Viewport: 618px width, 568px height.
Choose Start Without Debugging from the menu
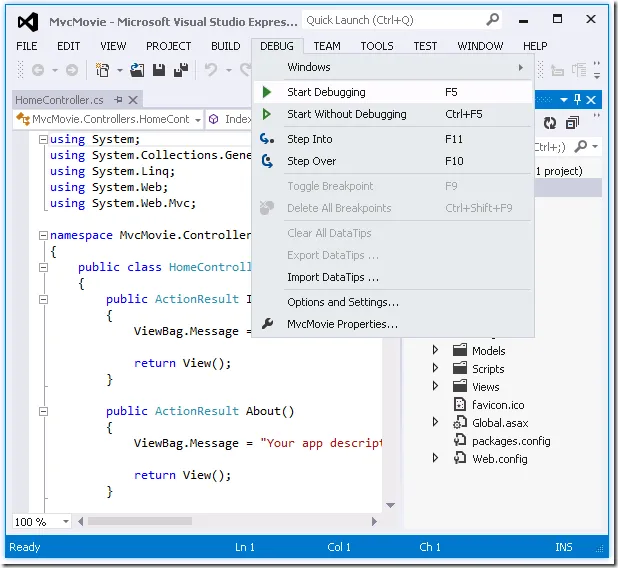click(x=346, y=114)
